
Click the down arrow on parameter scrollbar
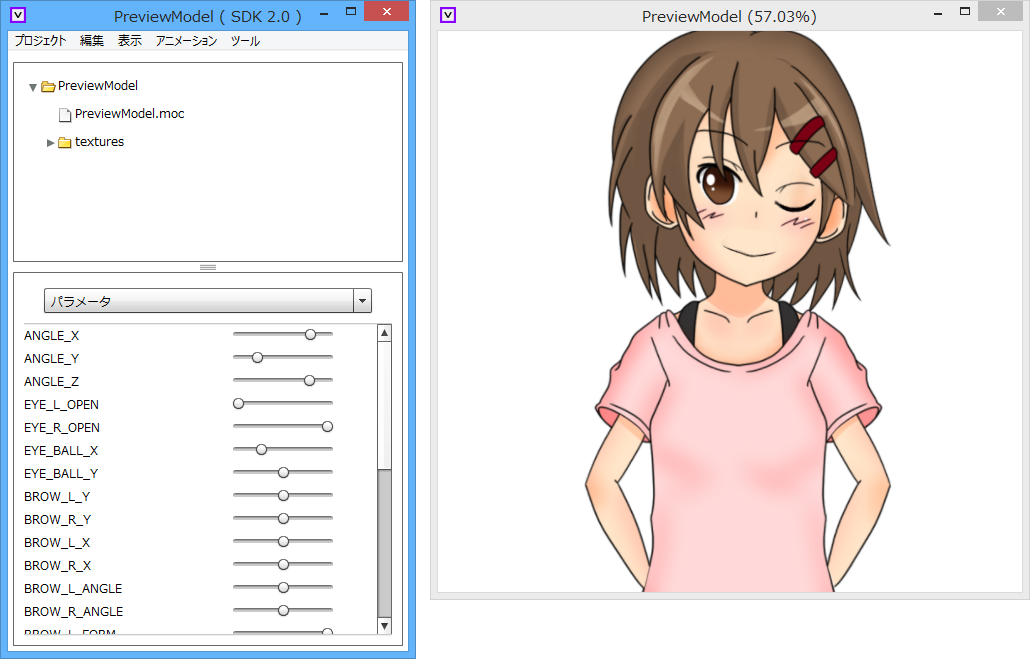[384, 626]
